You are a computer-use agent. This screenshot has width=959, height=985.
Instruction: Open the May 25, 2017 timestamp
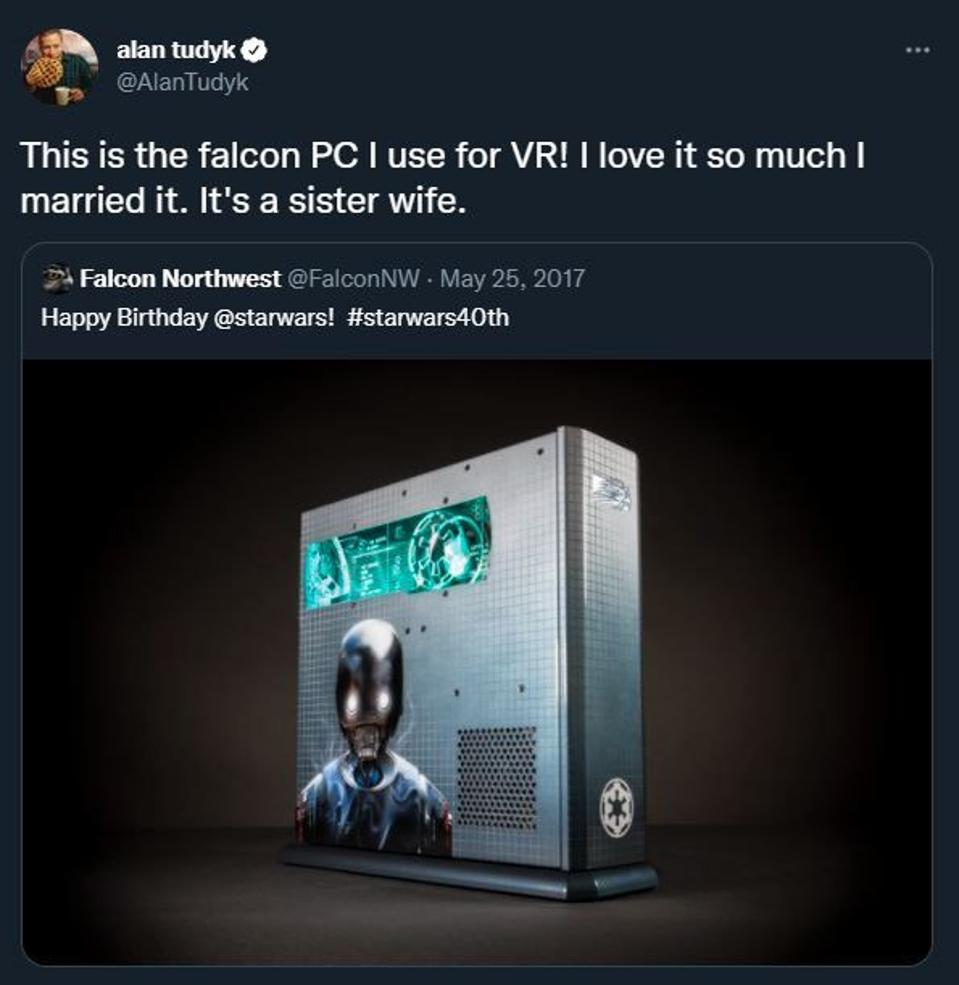pyautogui.click(x=512, y=279)
